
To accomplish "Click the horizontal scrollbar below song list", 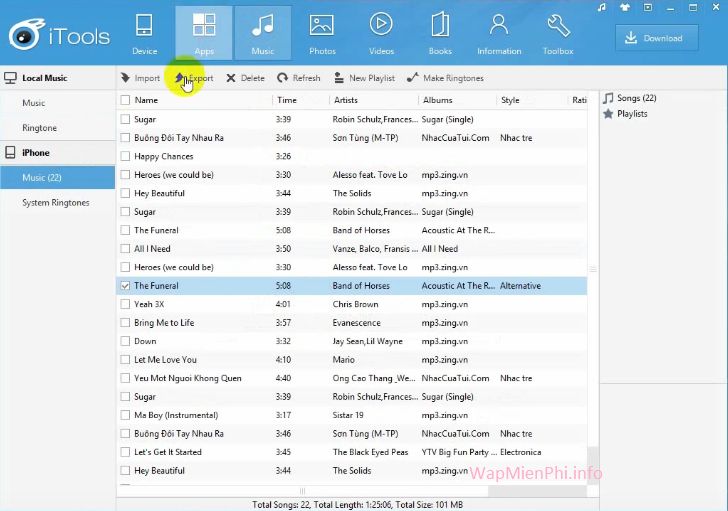I will click(302, 491).
